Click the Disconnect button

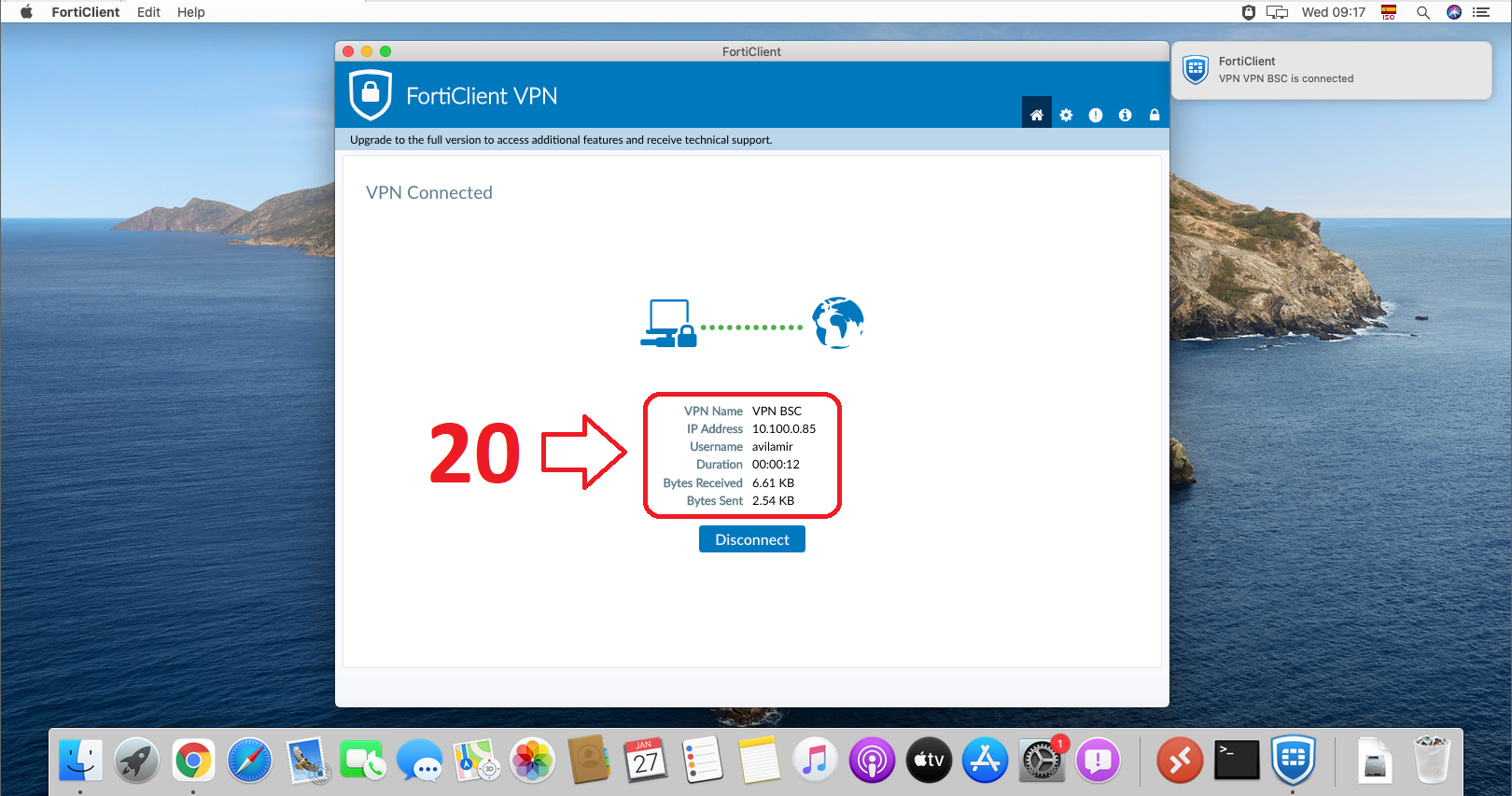[751, 539]
